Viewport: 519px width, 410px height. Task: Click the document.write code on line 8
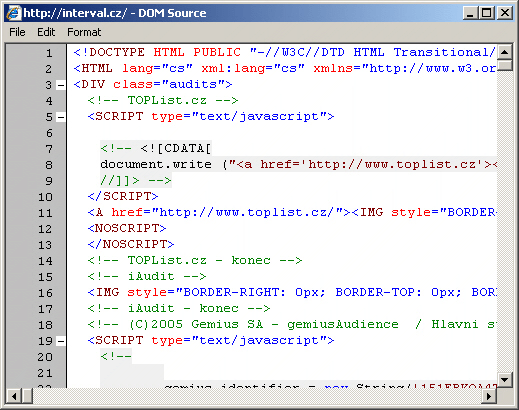click(x=299, y=164)
